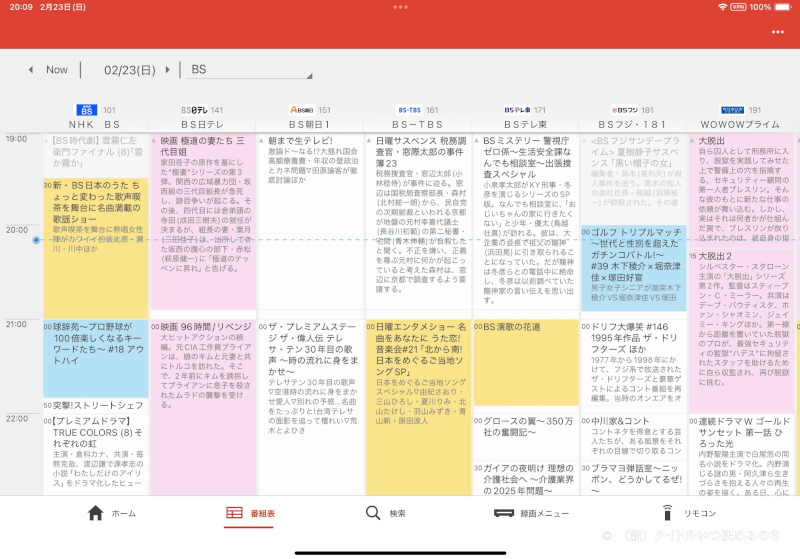Tap the 20:00 time label
The image size is (800, 559).
(17, 230)
